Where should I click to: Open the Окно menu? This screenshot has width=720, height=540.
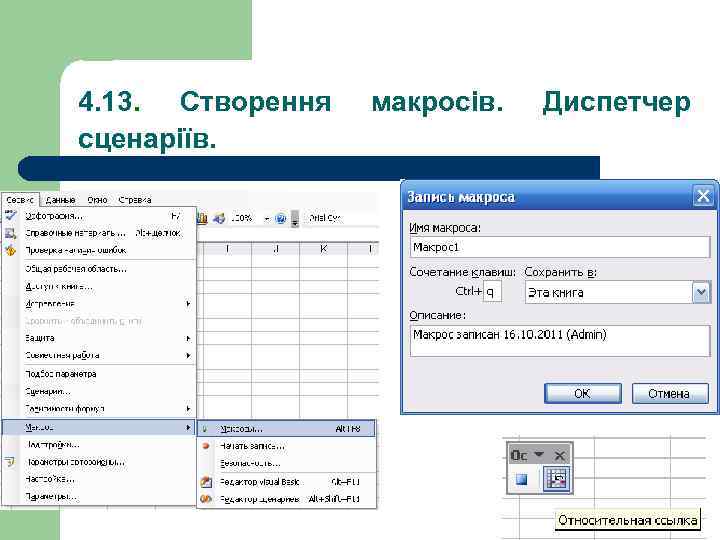coord(97,200)
